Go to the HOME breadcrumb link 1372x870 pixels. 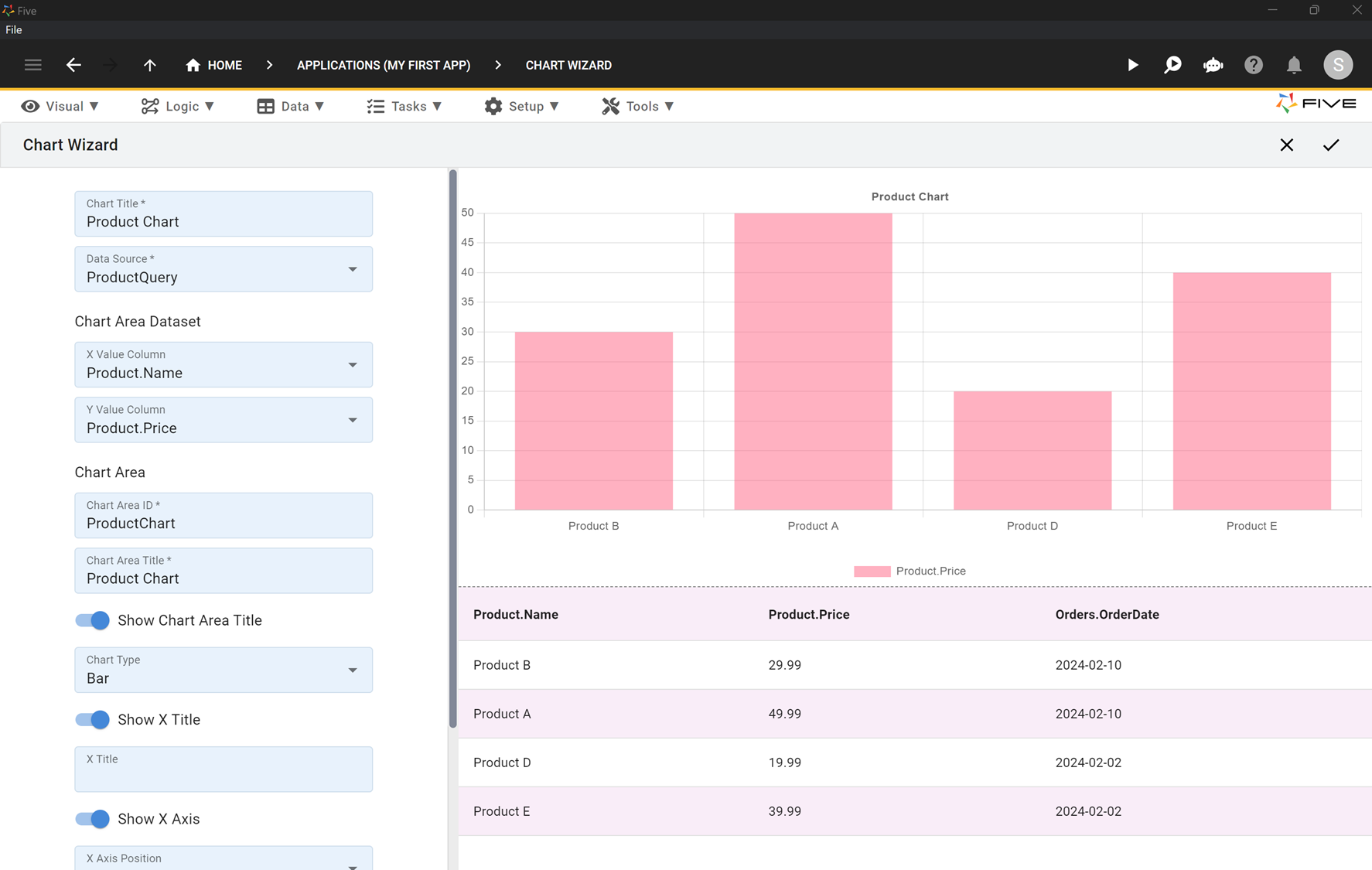(214, 65)
